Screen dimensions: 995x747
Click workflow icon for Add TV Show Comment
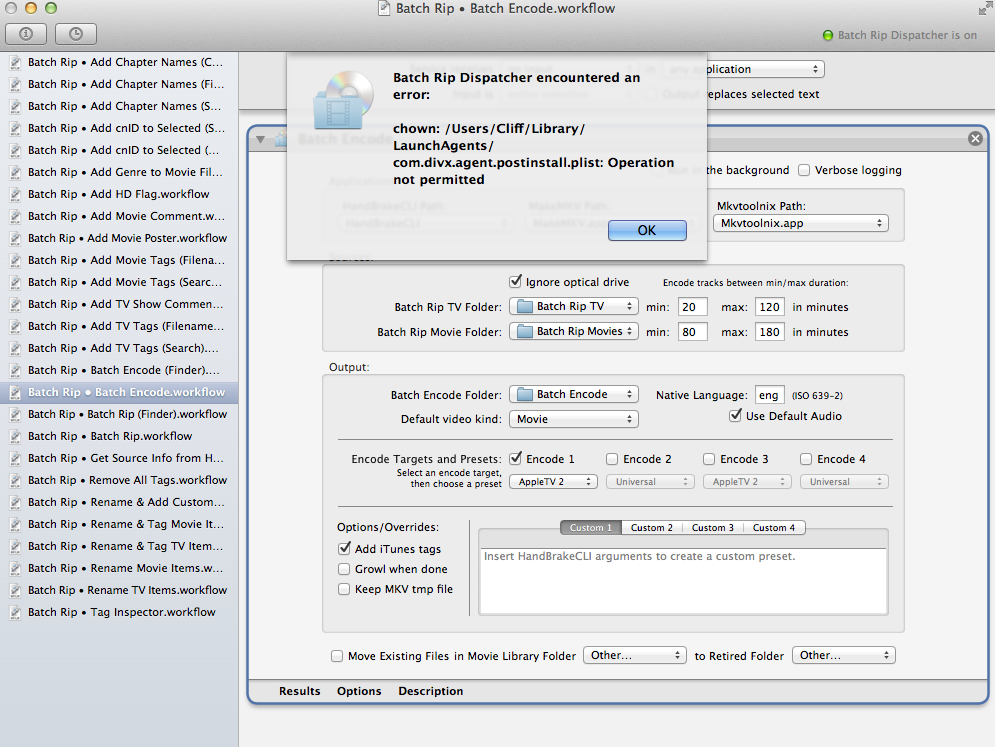15,305
